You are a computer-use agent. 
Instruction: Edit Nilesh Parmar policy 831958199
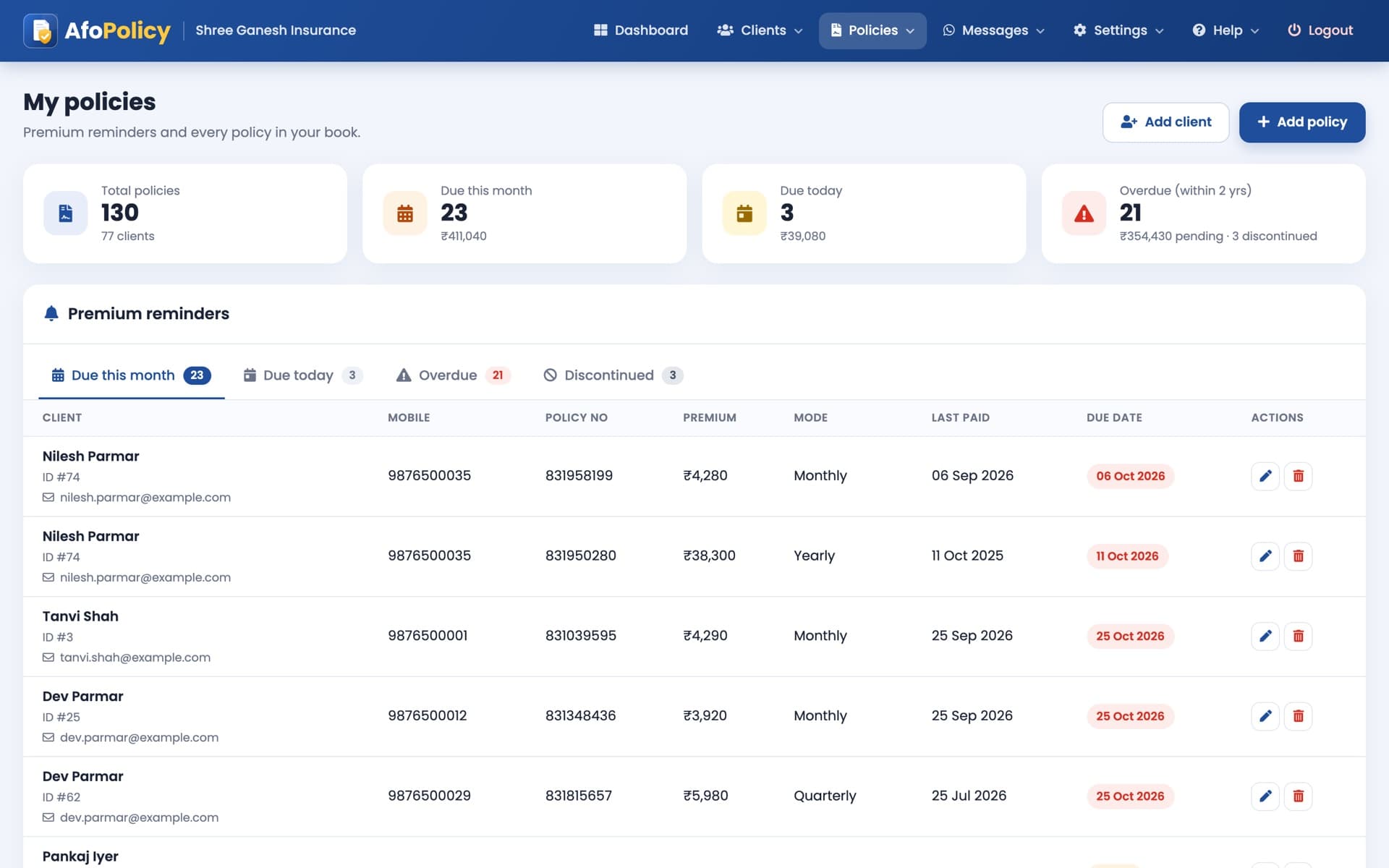(x=1265, y=476)
